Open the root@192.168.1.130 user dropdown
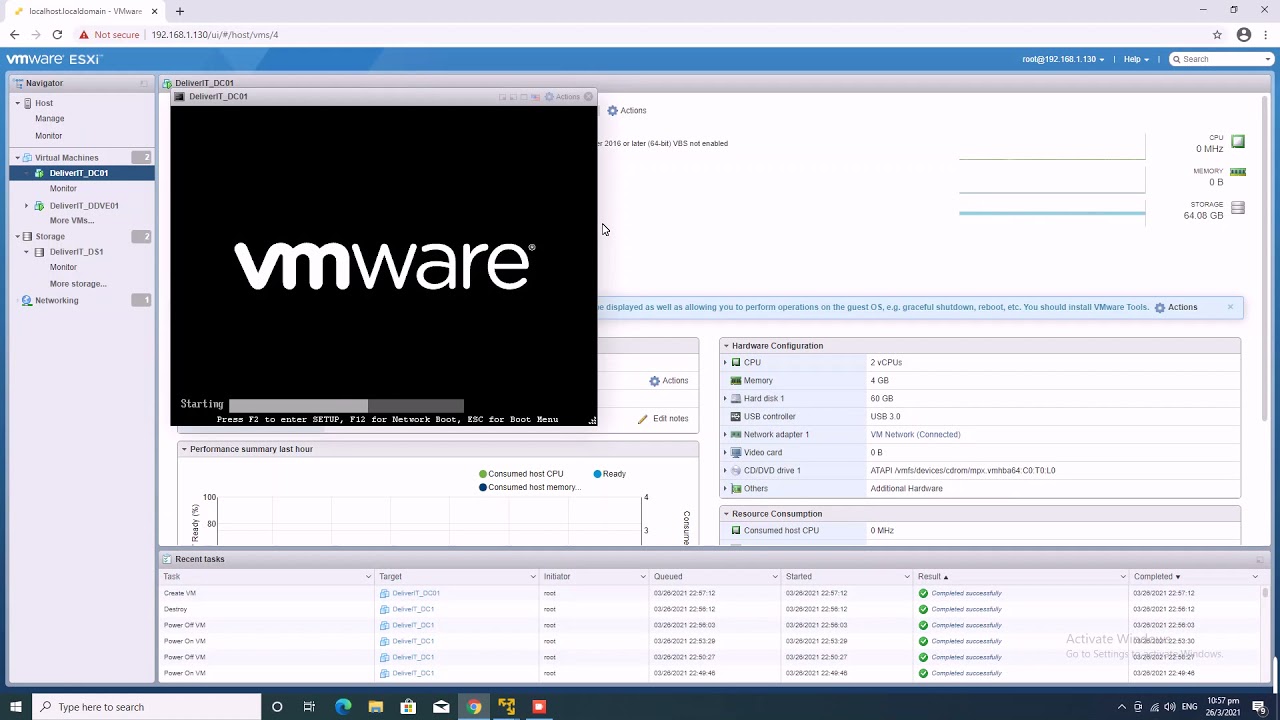Viewport: 1280px width, 720px height. click(x=1063, y=59)
